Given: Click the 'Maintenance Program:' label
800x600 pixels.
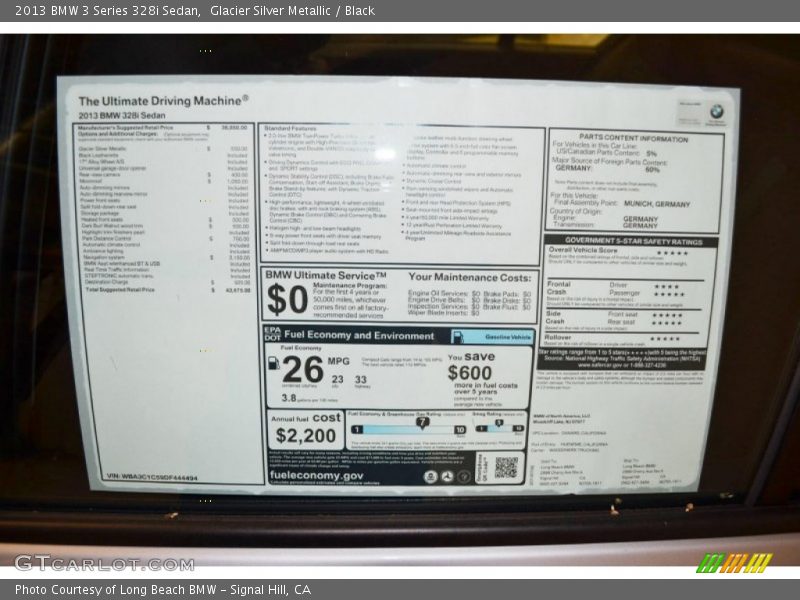Looking at the screenshot, I should click(x=350, y=286).
